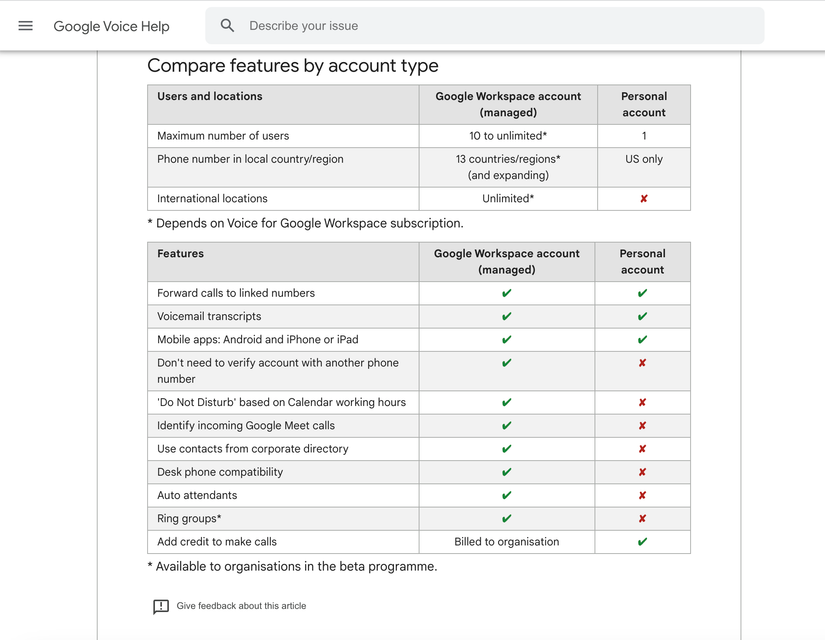Select 'Compare features by account type' heading
Screen dimensions: 825x640
click(293, 66)
